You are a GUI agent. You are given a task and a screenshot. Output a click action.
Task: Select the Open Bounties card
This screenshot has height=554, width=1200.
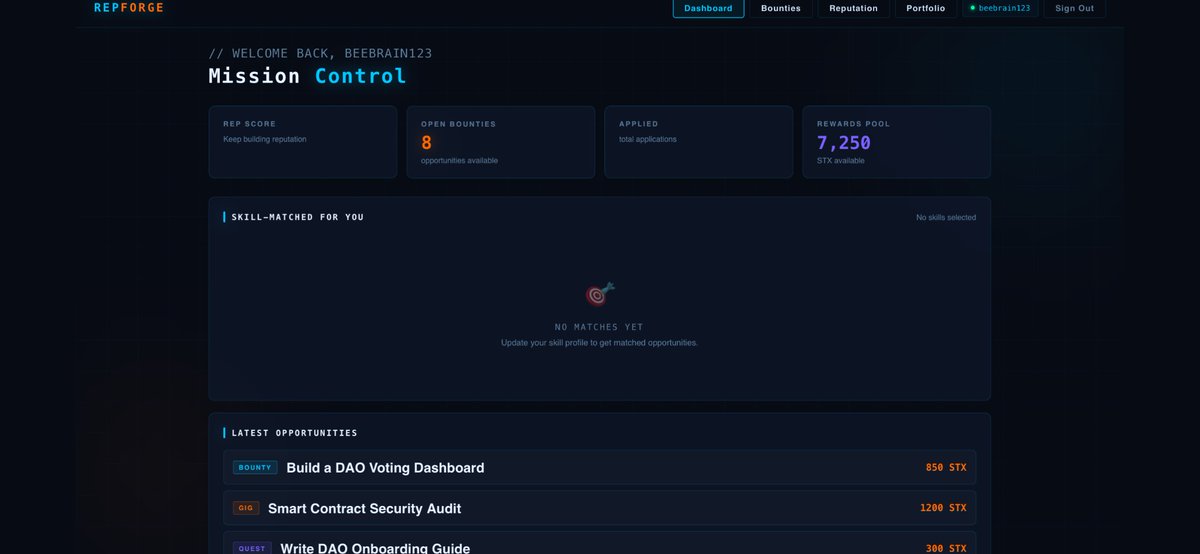(x=501, y=142)
